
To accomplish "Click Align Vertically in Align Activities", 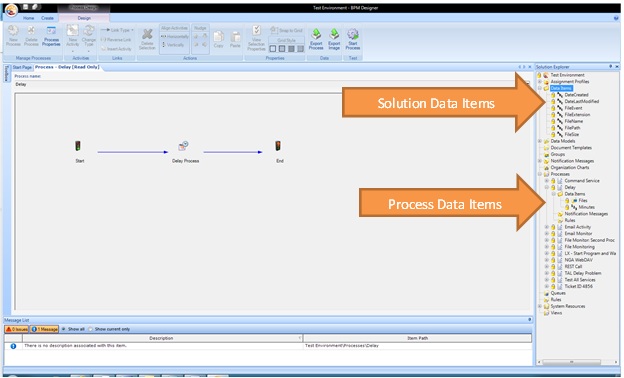I will [173, 45].
